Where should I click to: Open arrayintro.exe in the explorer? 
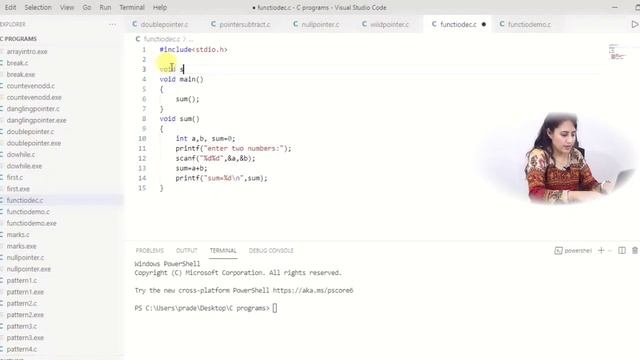(27, 52)
